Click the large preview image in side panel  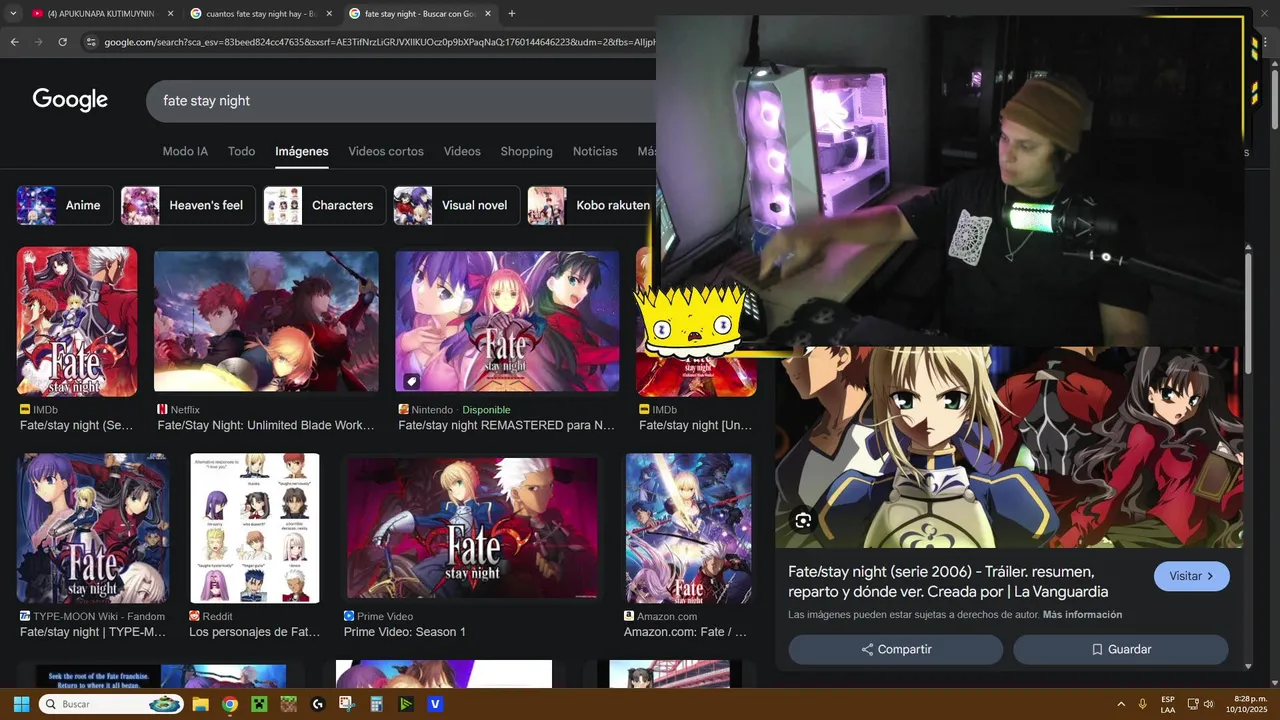(1010, 447)
